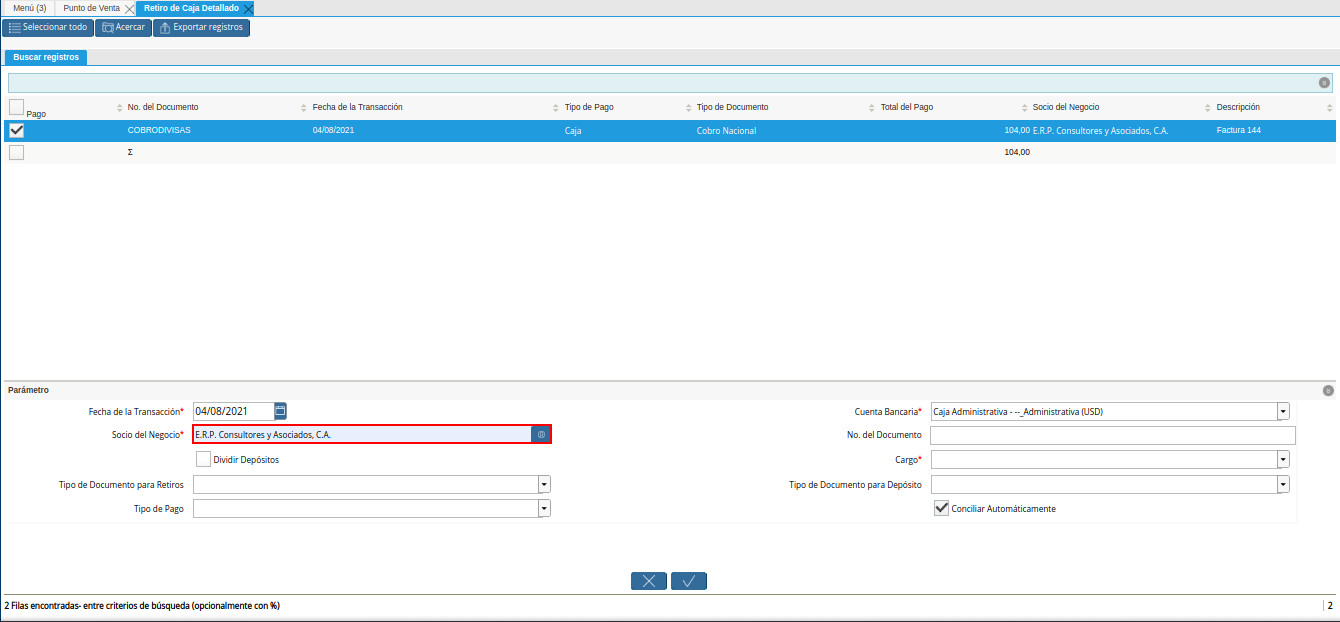Viewport: 1340px width, 622px height.
Task: Switch to the Menú (3) tab
Action: pyautogui.click(x=29, y=8)
